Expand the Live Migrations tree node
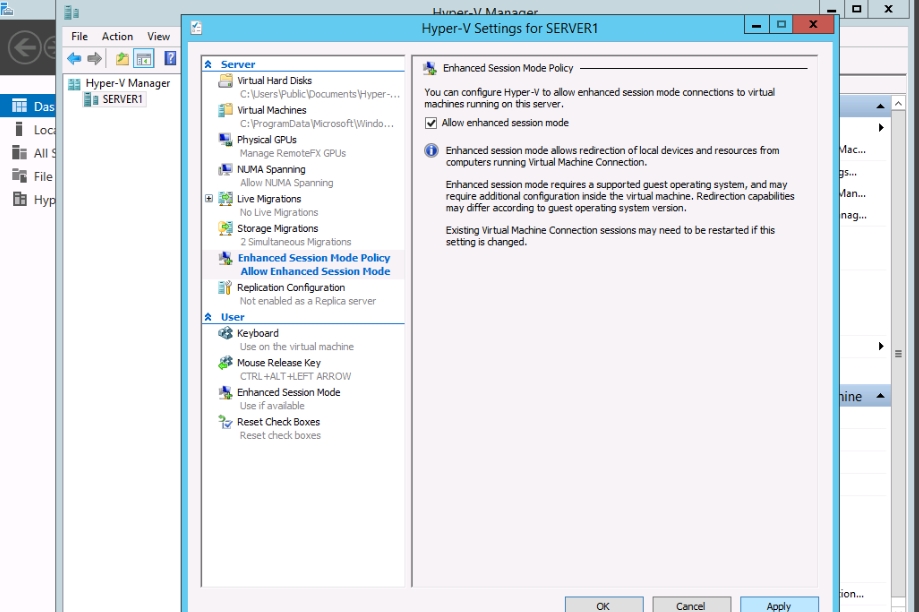919x612 pixels. coord(209,199)
